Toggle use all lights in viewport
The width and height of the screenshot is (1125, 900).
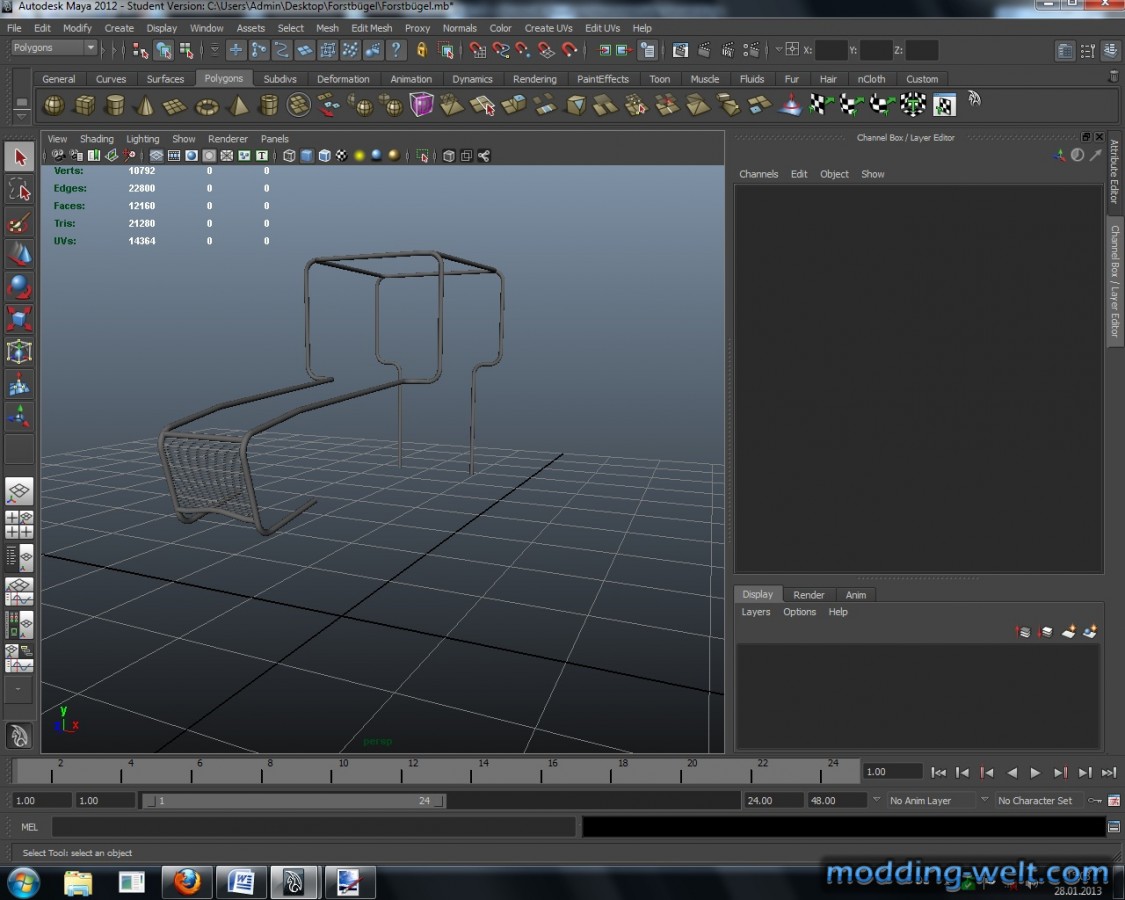point(359,156)
